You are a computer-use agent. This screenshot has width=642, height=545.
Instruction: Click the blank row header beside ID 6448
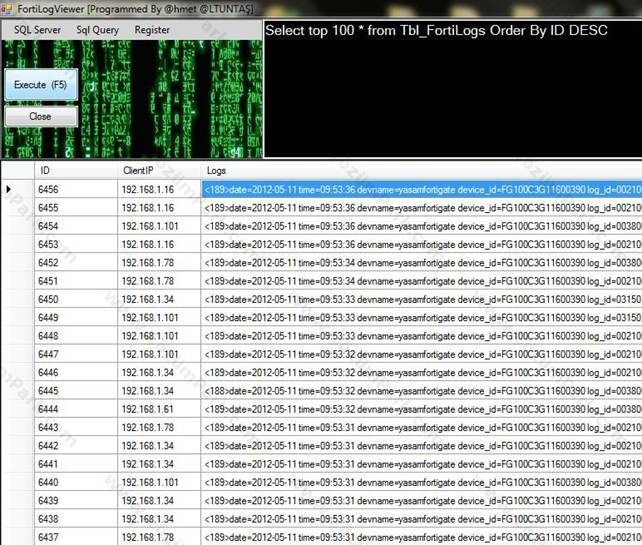pos(18,336)
